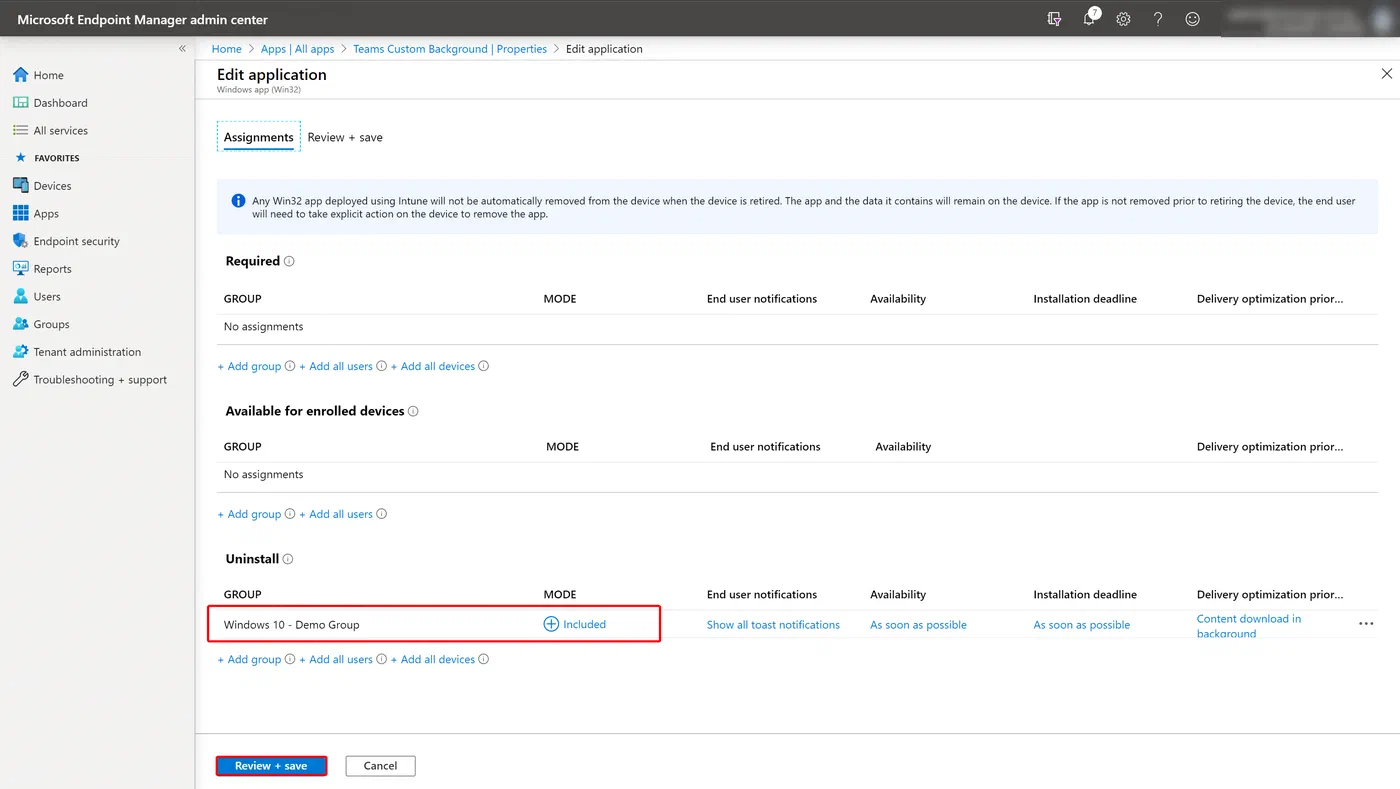
Task: Open the notifications bell icon
Action: pos(1089,19)
